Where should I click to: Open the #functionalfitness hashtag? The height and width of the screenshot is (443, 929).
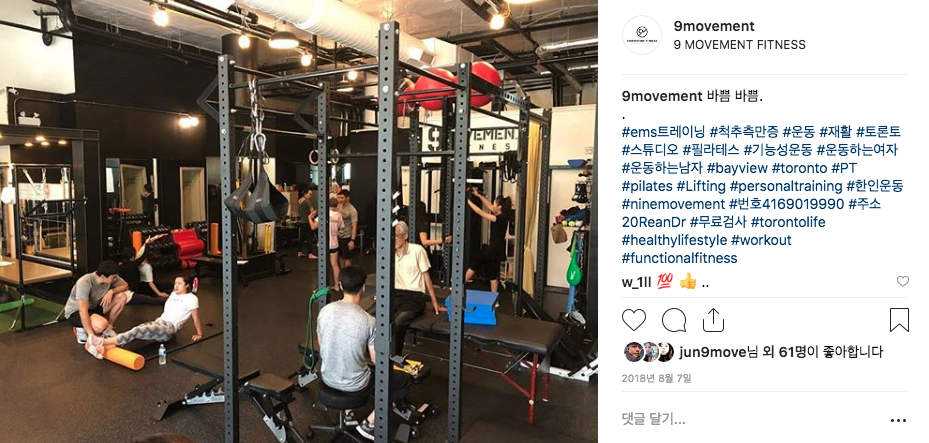(680, 258)
